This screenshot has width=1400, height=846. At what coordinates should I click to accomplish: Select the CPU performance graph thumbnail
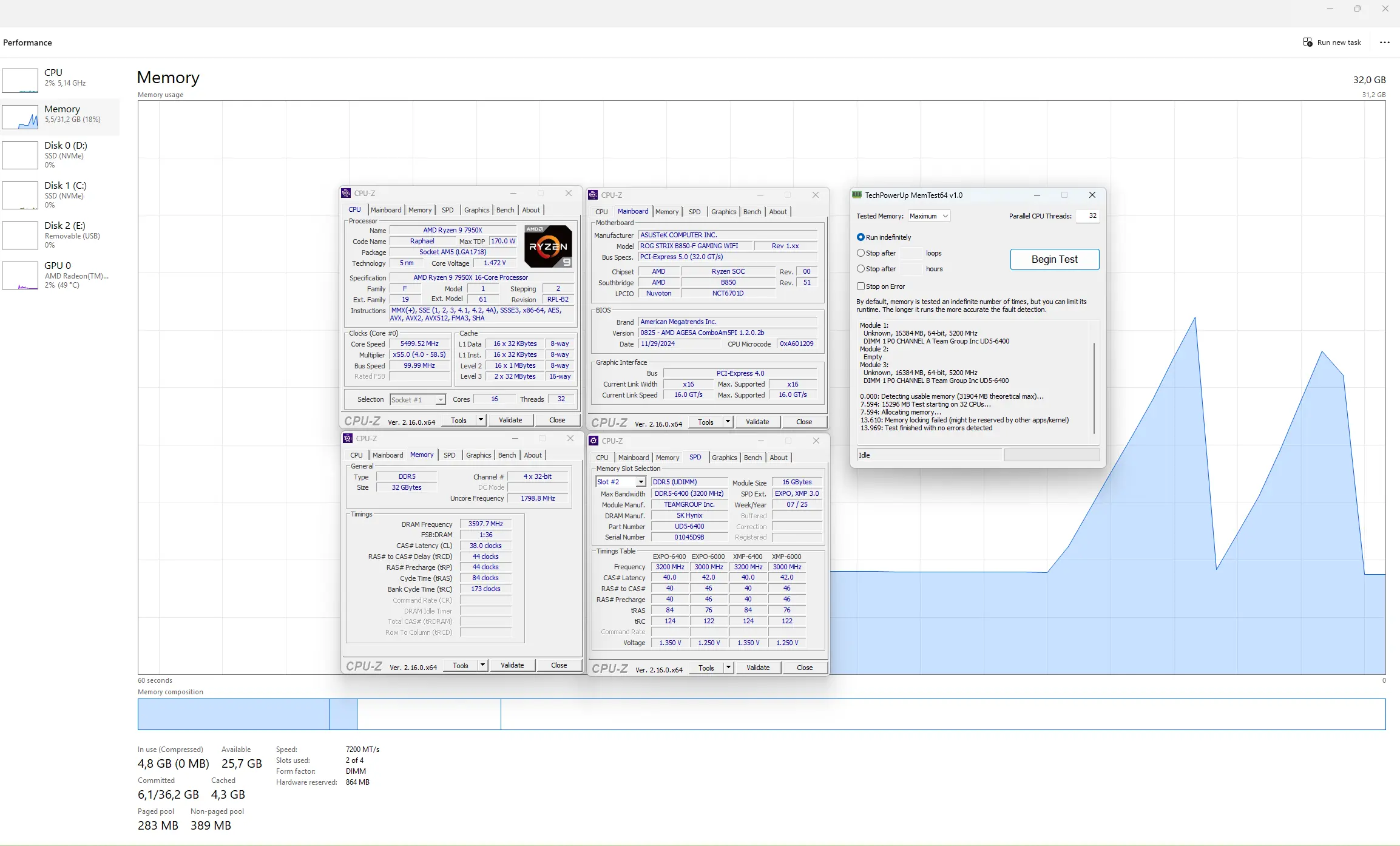[x=20, y=80]
